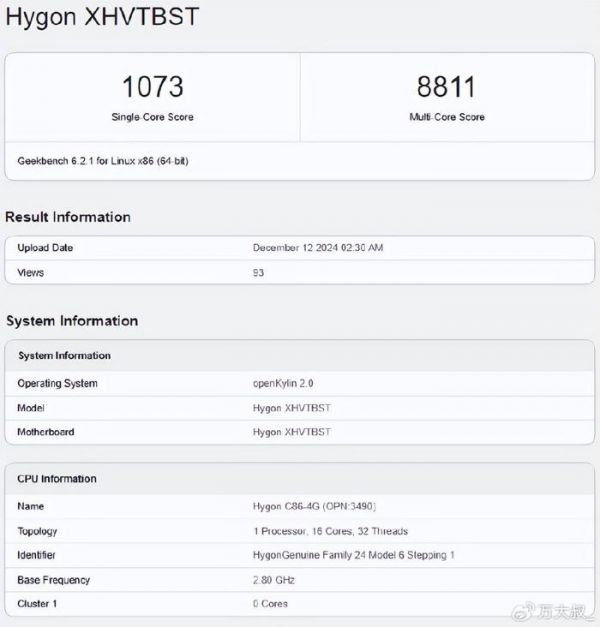Select the Multi-Core Score label
Image resolution: width=600 pixels, height=627 pixels.
click(x=447, y=117)
